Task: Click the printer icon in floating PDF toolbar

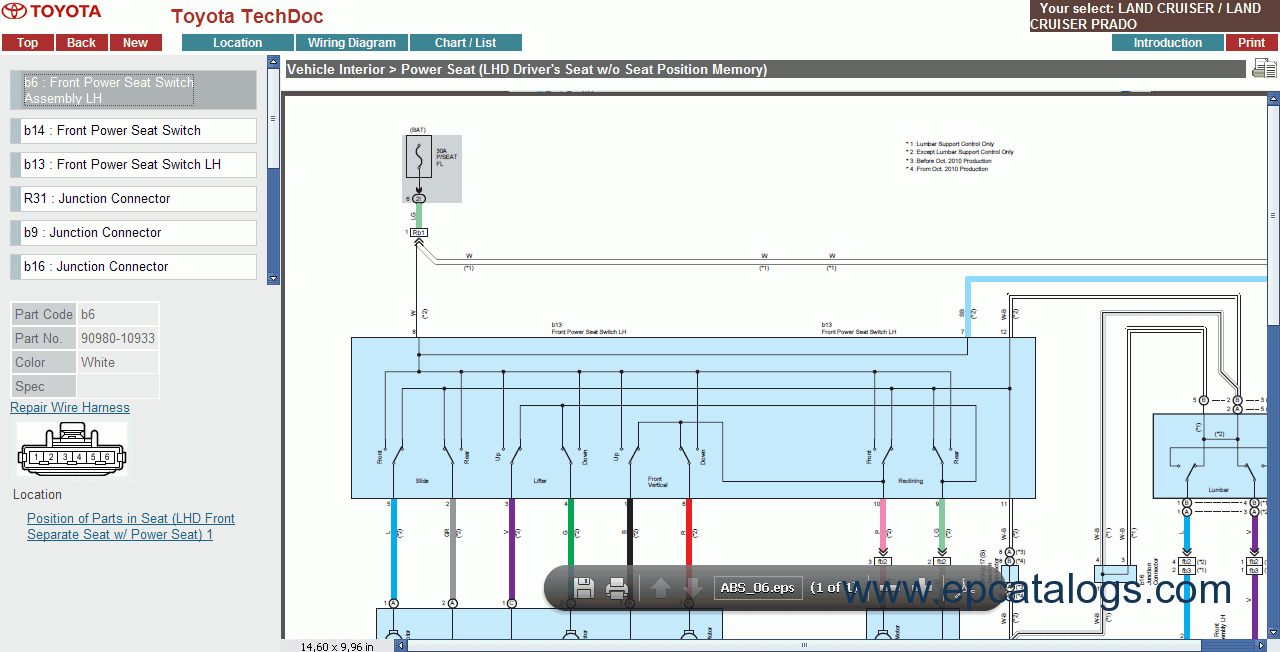Action: point(617,588)
